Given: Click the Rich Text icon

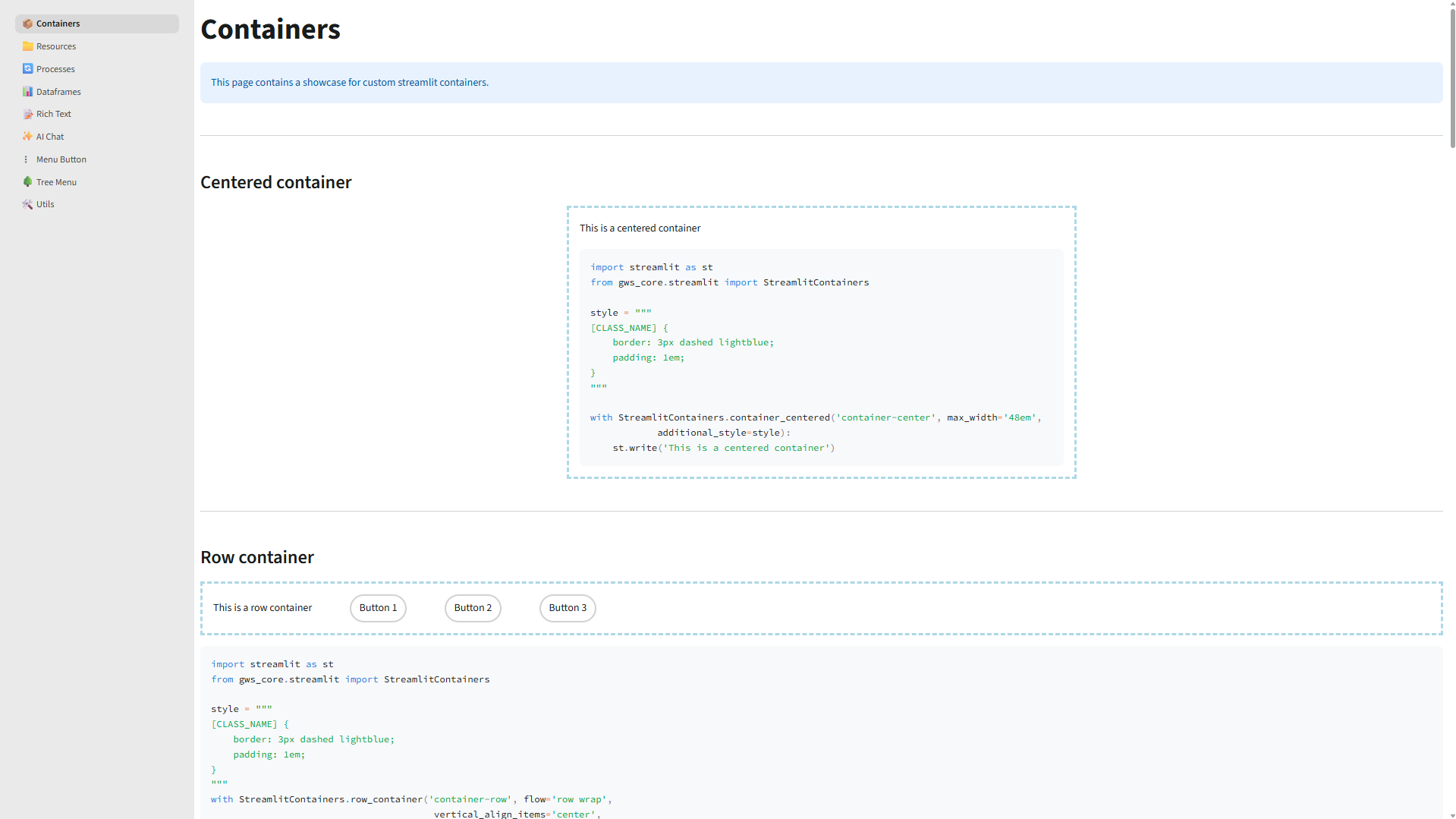Looking at the screenshot, I should pyautogui.click(x=28, y=114).
